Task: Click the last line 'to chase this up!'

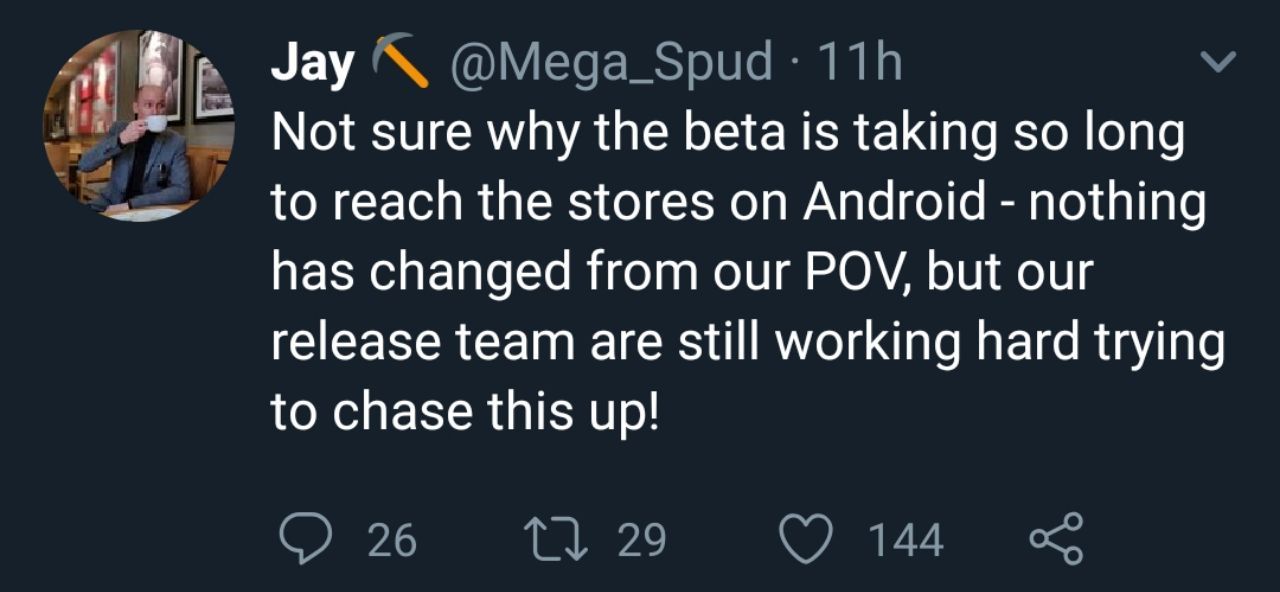Action: pyautogui.click(x=466, y=411)
